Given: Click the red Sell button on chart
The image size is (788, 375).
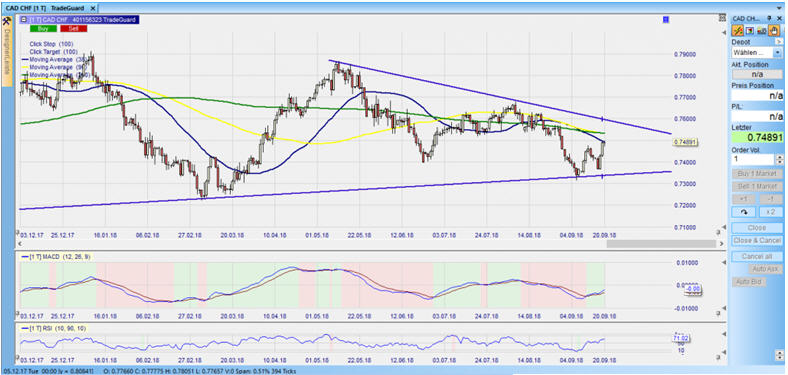Looking at the screenshot, I should pos(73,28).
